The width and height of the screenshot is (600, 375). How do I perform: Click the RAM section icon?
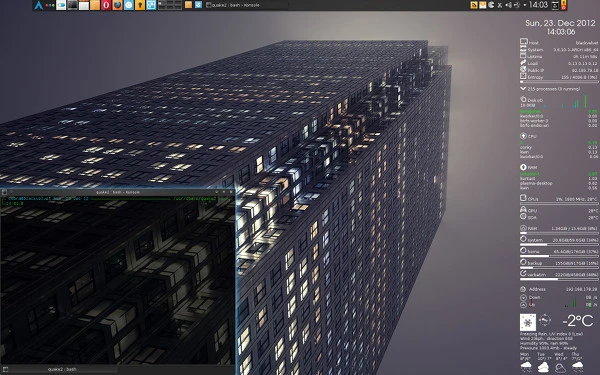coord(523,167)
